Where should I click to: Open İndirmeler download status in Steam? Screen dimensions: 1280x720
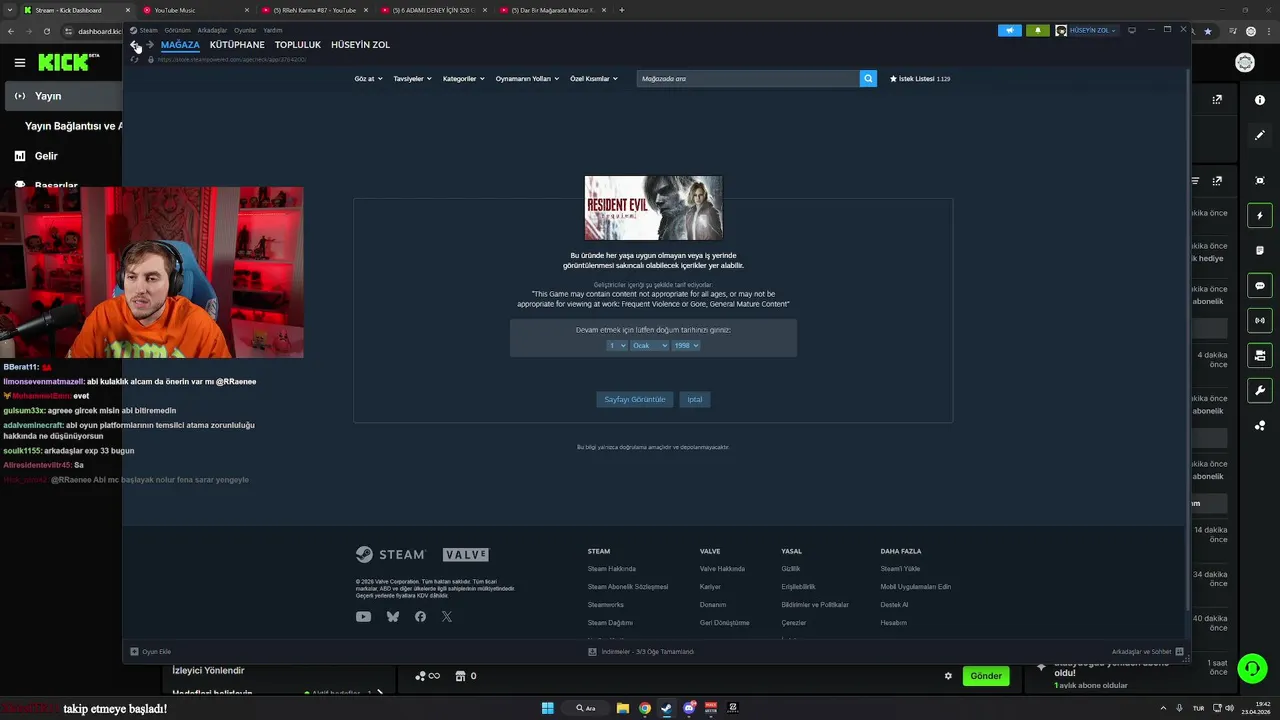pyautogui.click(x=641, y=651)
